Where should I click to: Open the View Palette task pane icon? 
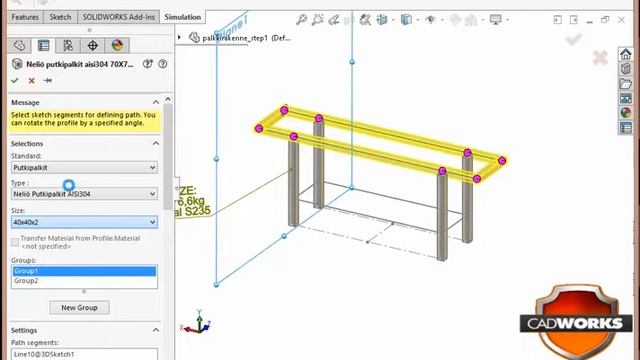[625, 98]
